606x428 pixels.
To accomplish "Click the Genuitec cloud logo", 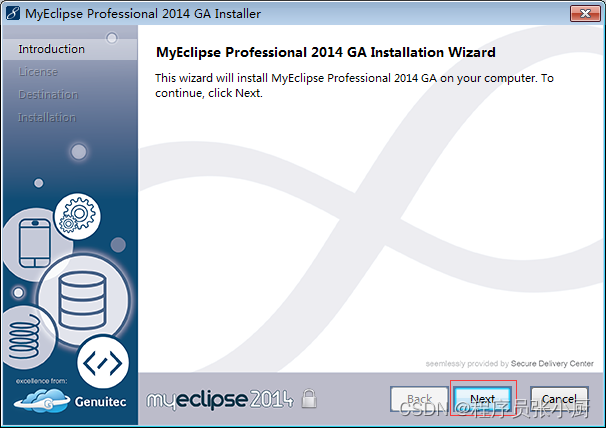I will (x=42, y=401).
